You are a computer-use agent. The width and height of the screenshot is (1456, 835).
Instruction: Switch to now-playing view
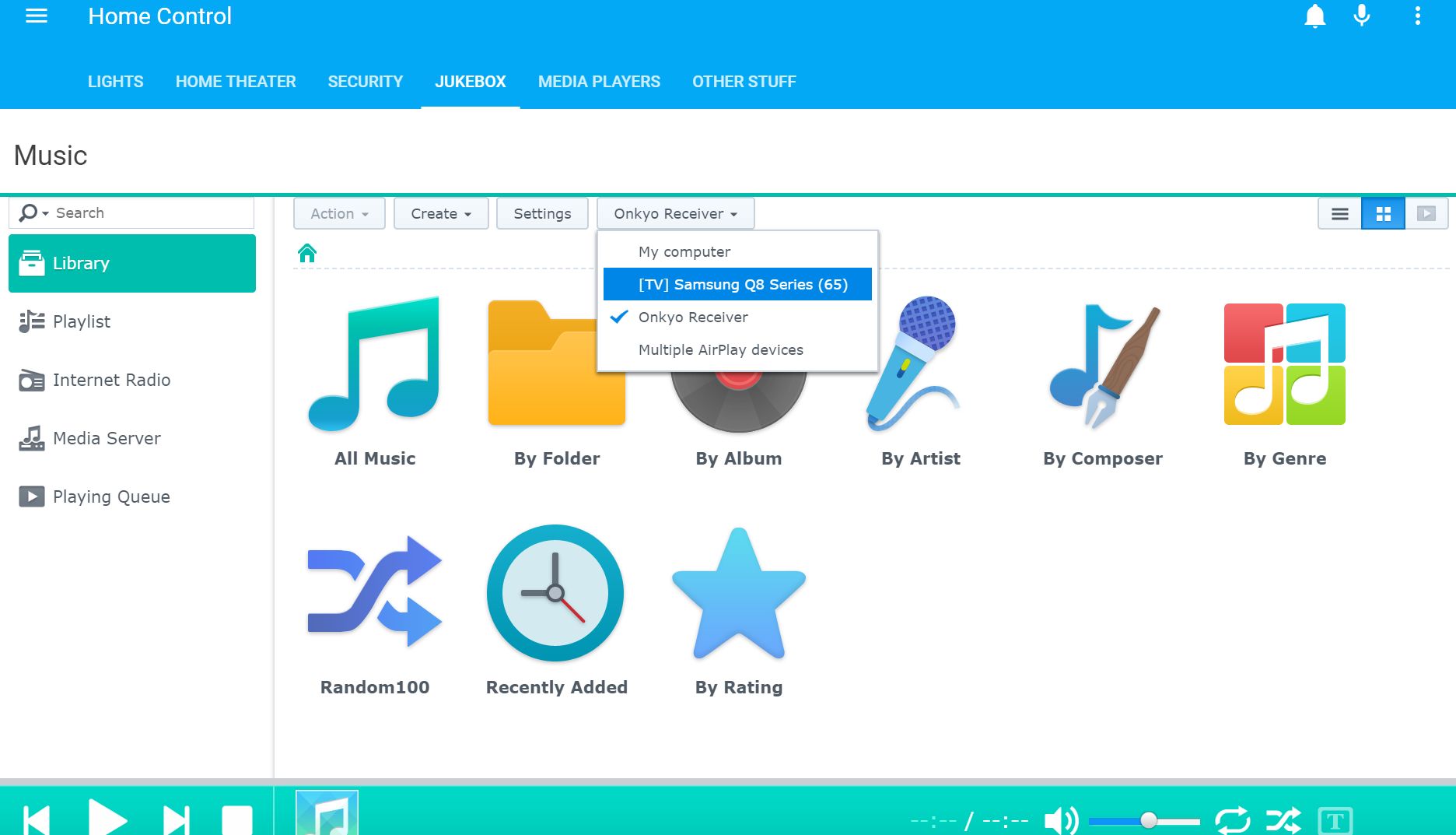[1426, 214]
